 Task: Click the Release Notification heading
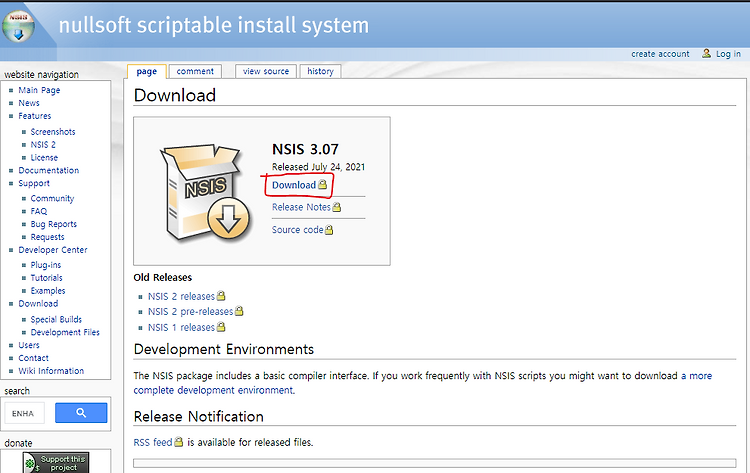[199, 417]
